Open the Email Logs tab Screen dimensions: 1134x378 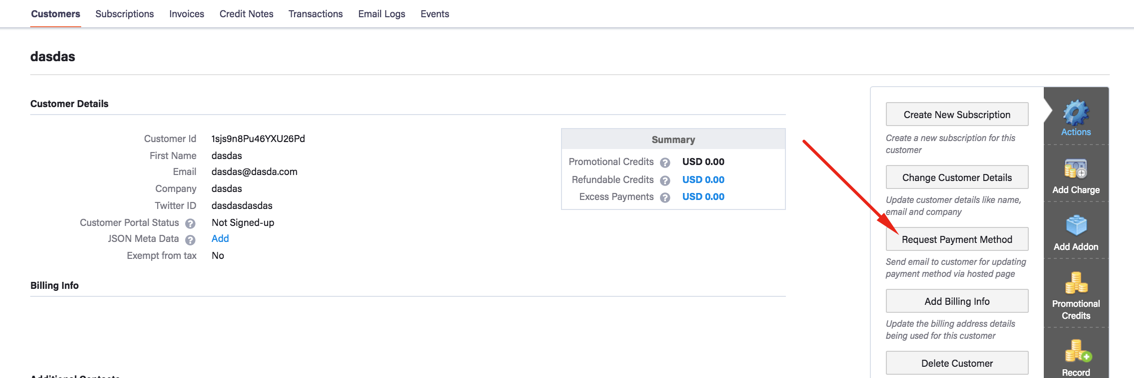click(382, 14)
